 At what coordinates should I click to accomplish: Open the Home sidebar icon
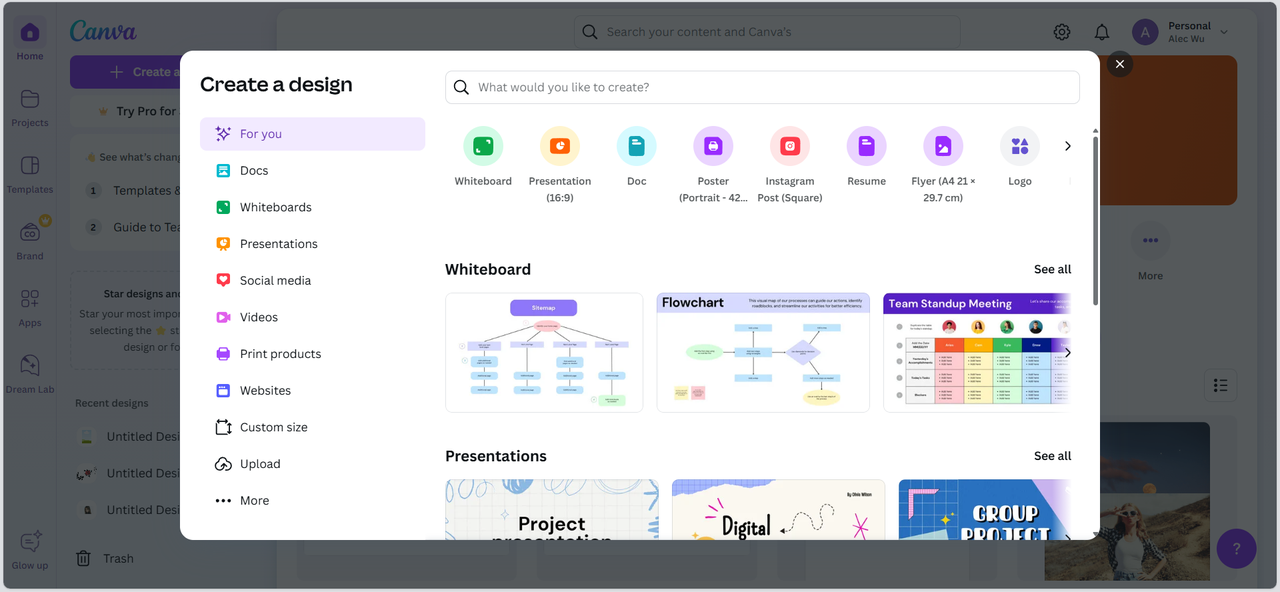coord(30,41)
